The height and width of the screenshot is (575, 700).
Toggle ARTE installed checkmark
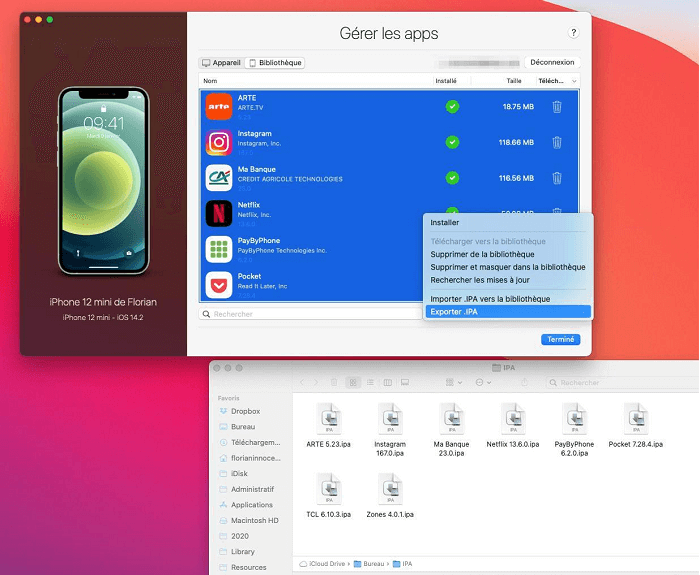coord(452,107)
